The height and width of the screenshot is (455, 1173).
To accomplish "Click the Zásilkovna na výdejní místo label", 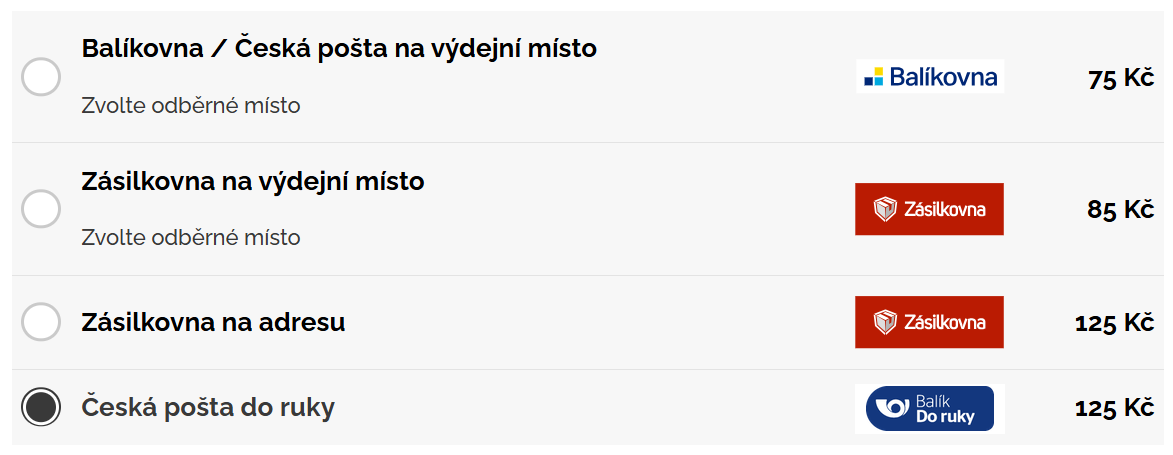I will (x=253, y=181).
